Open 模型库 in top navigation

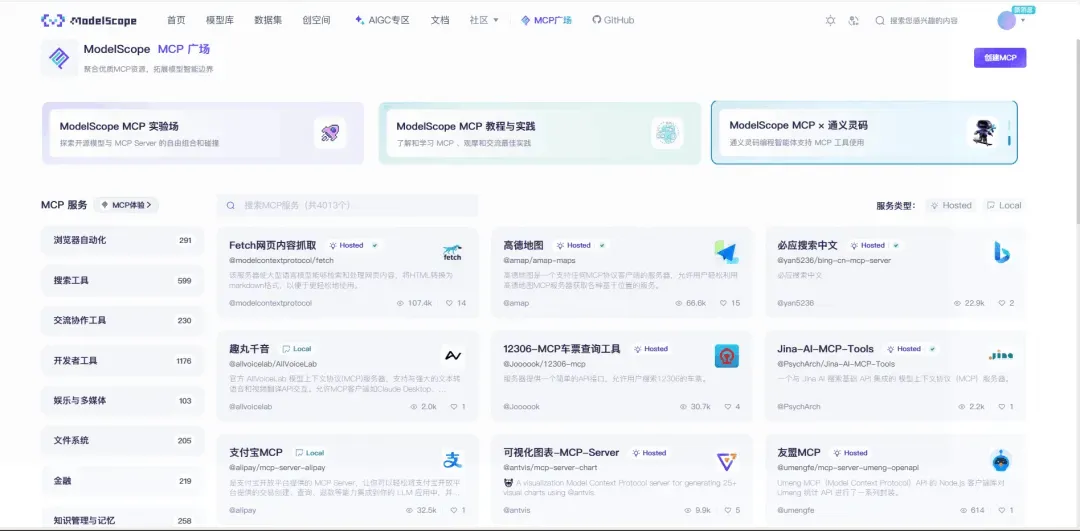220,21
